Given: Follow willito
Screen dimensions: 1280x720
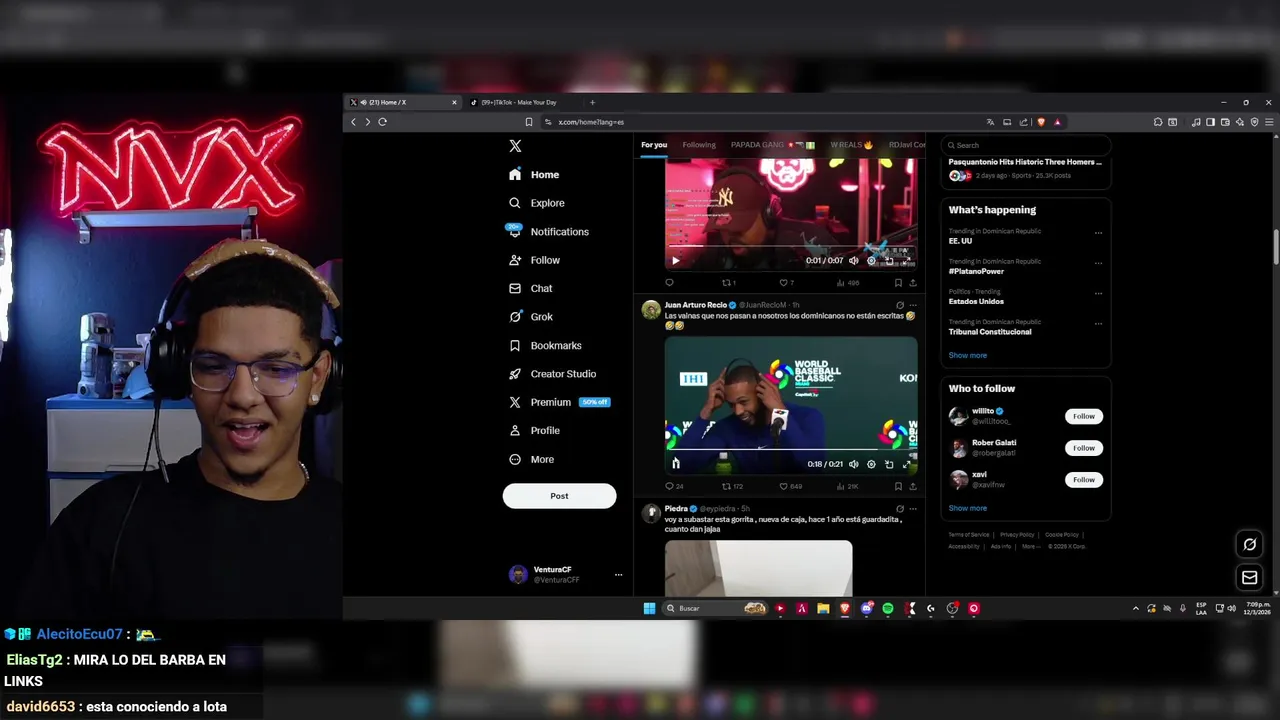Looking at the screenshot, I should 1084,416.
